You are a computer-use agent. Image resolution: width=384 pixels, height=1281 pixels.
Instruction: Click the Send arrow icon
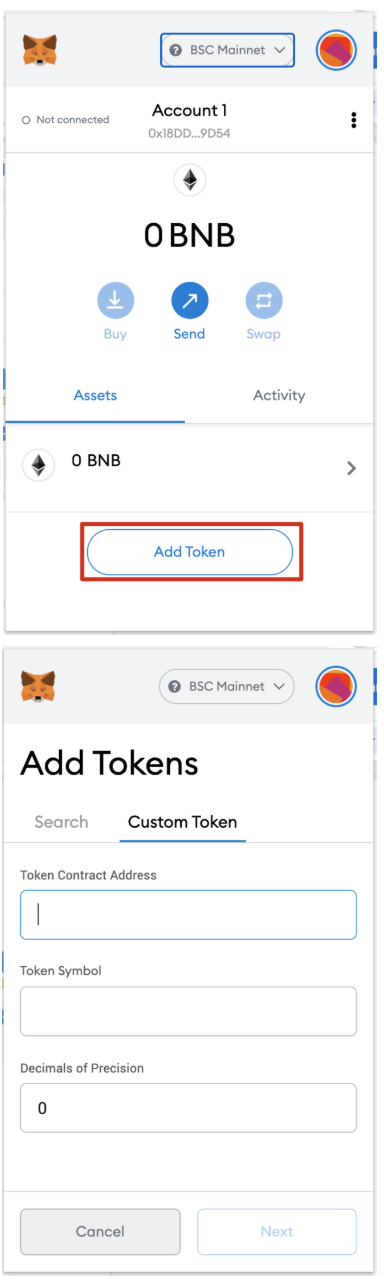189,299
